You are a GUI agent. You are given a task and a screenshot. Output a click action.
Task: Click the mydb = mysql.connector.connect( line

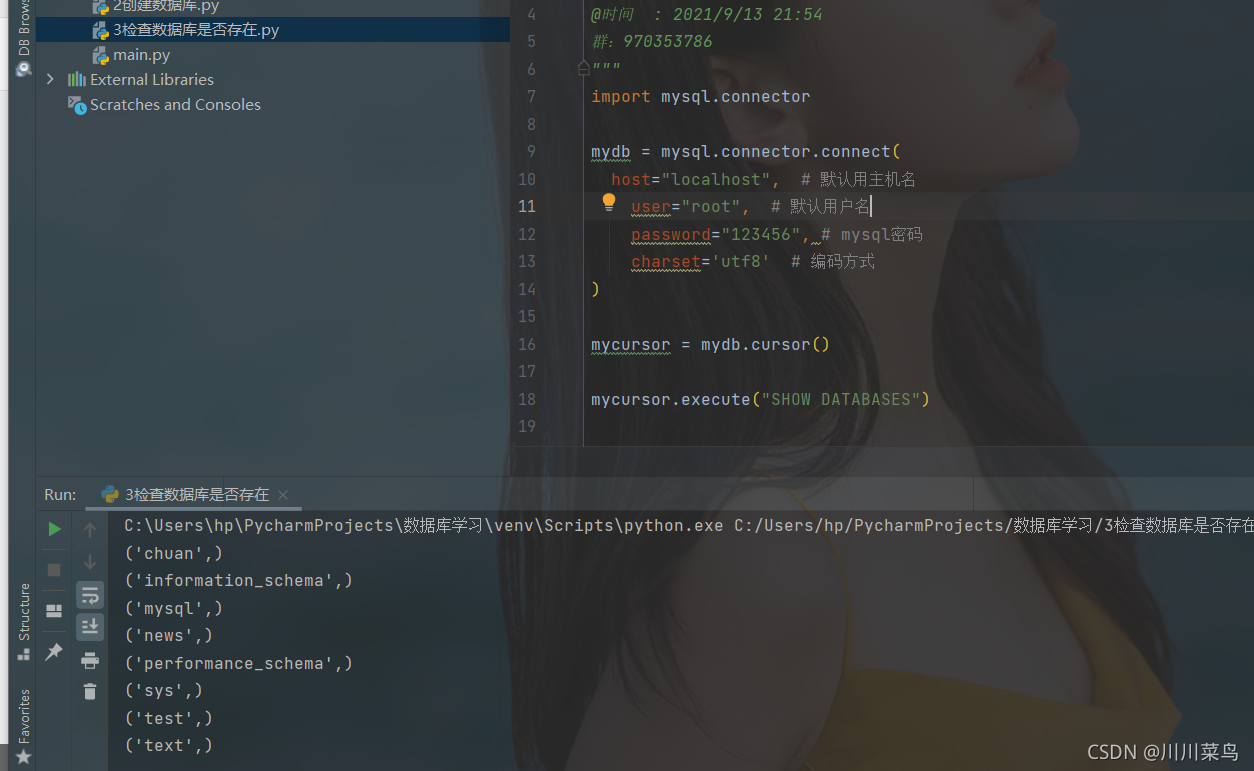746,151
